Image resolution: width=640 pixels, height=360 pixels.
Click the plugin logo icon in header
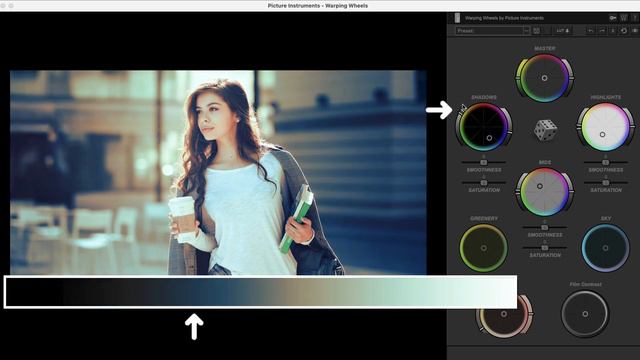coord(457,18)
